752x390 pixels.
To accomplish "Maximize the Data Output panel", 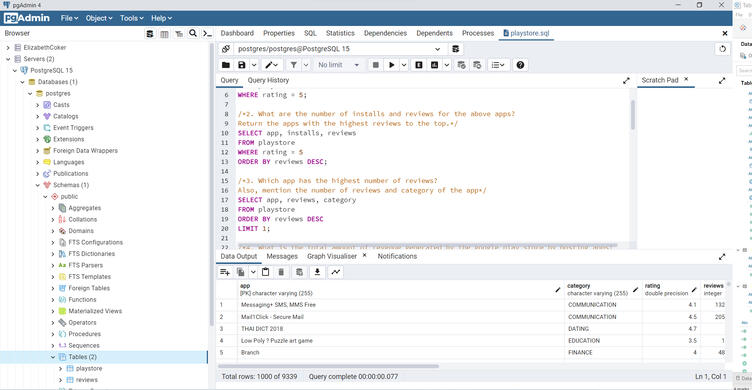I will click(722, 257).
